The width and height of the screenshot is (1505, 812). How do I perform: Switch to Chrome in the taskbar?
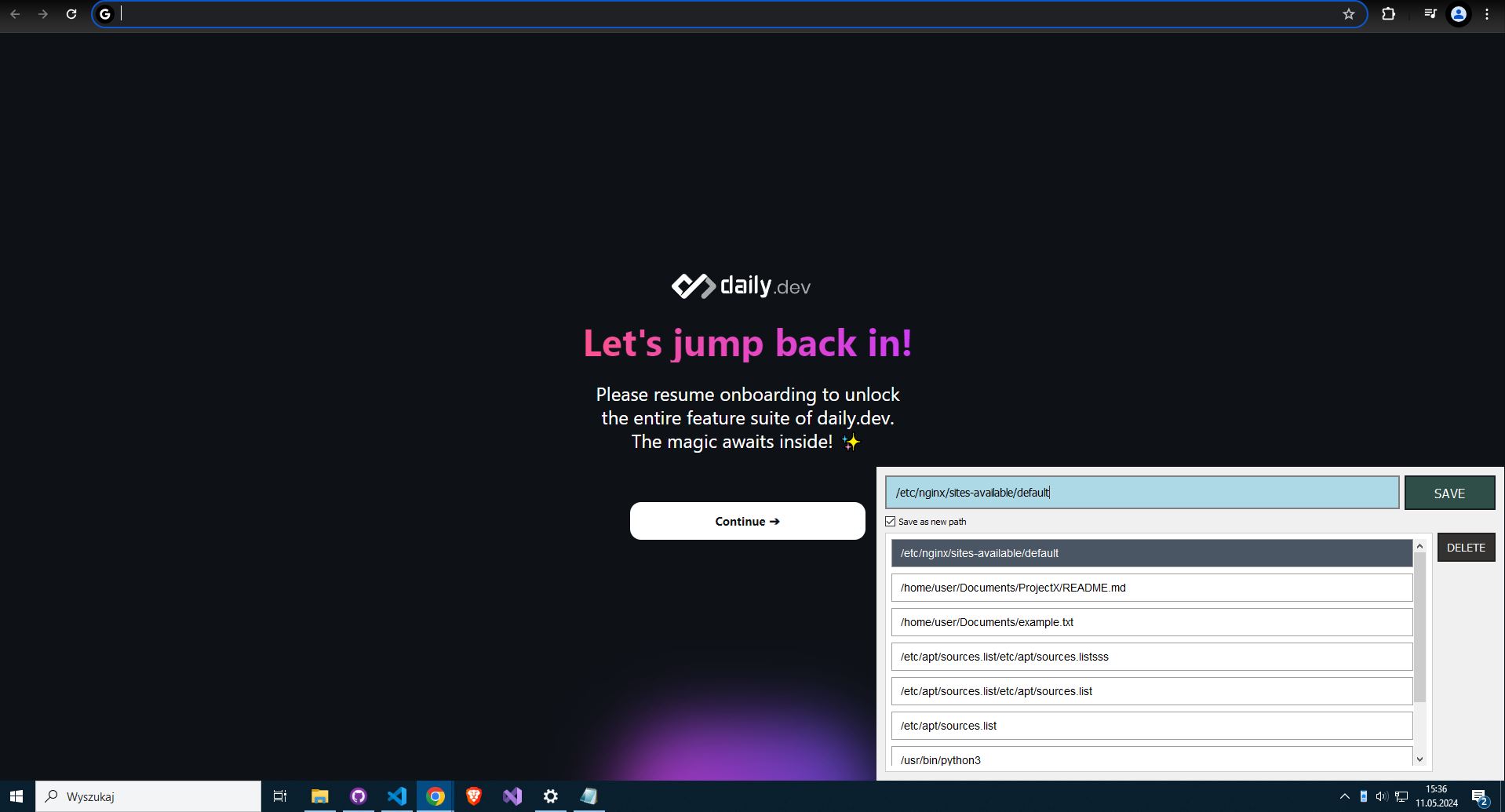click(x=435, y=796)
